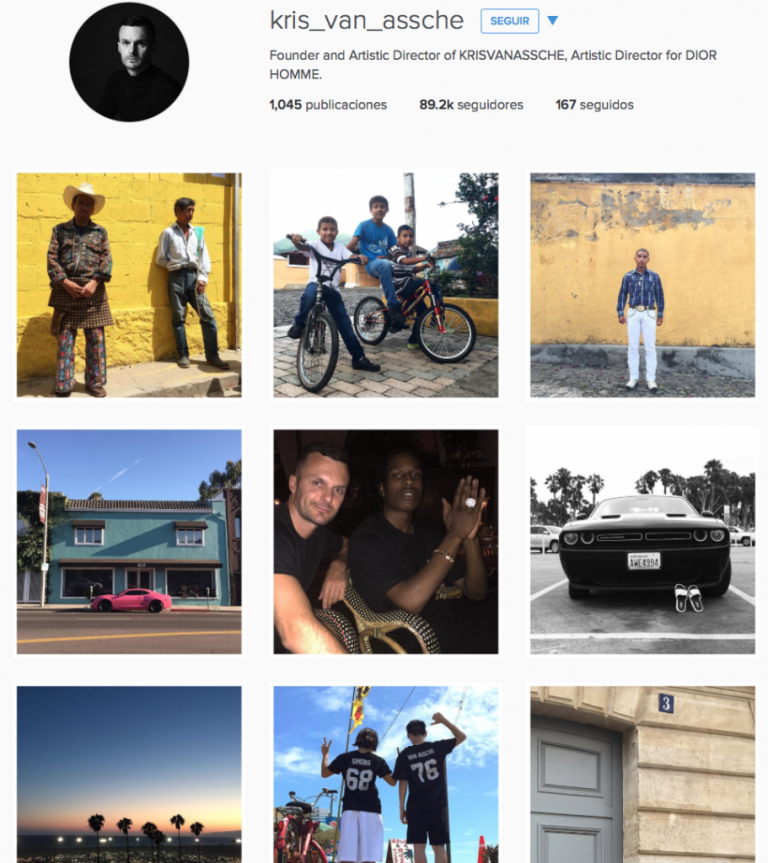Click the white sandals under the black car
The image size is (768, 863).
[x=689, y=598]
